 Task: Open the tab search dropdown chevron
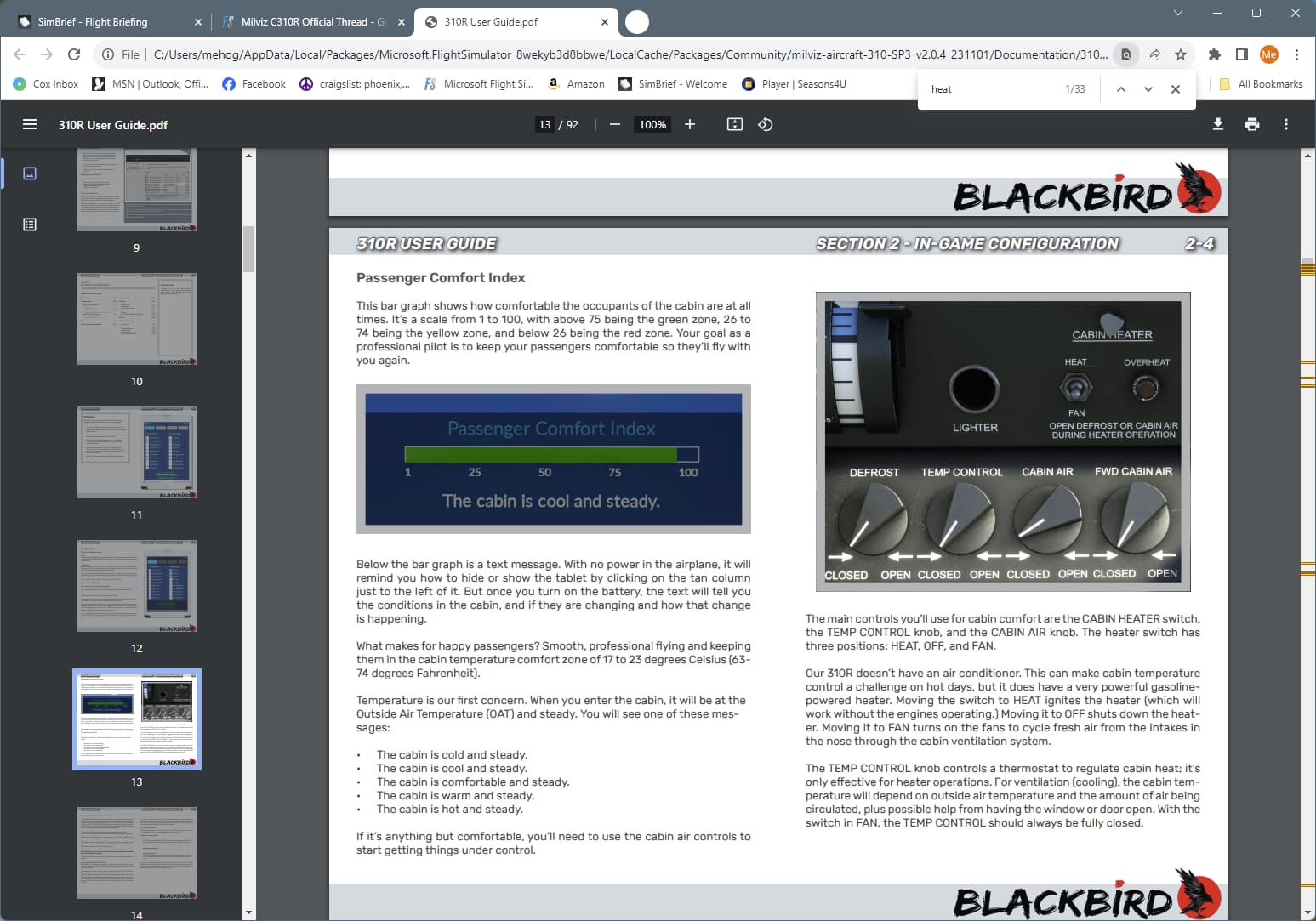[x=1178, y=13]
